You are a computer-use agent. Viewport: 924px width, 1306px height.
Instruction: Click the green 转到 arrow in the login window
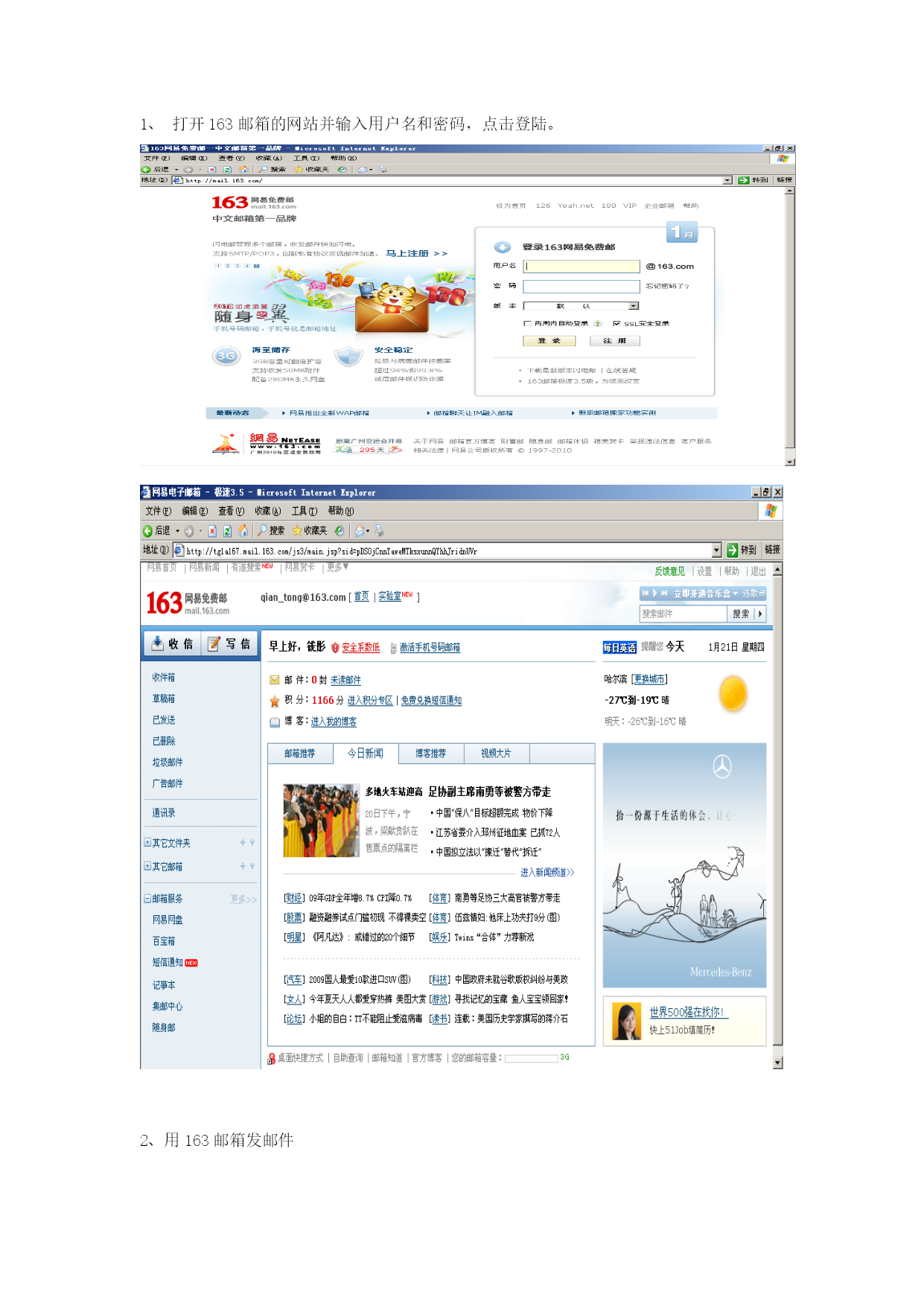coord(743,180)
